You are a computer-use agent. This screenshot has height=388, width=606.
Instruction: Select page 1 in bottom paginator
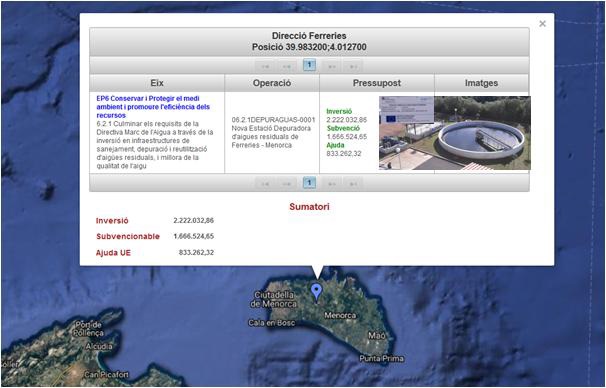click(309, 183)
